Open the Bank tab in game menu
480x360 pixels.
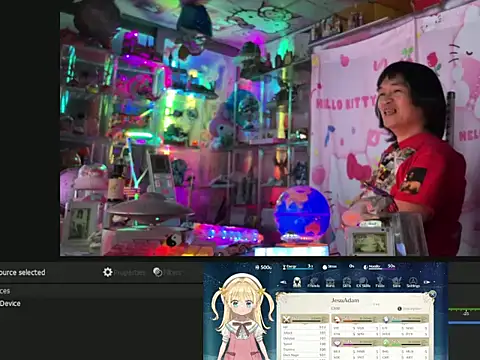point(330,282)
